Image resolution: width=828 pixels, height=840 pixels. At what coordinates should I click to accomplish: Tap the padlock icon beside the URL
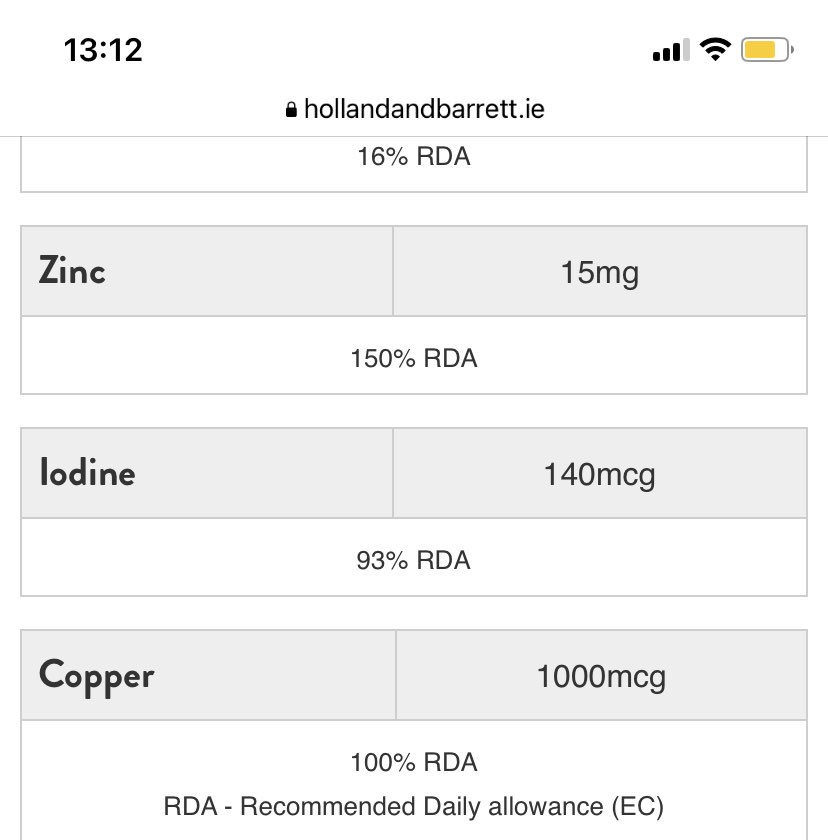[291, 110]
